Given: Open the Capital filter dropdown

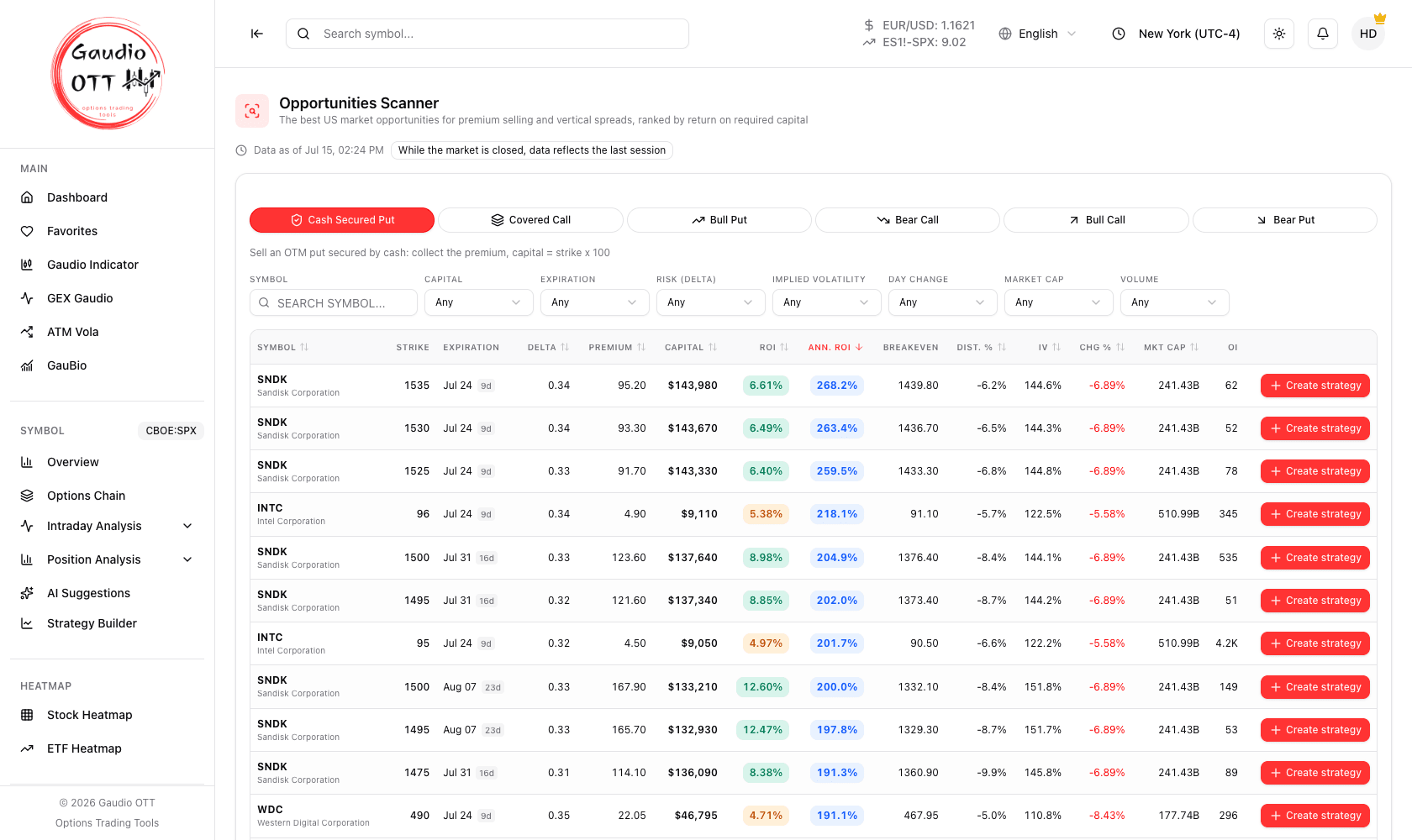Looking at the screenshot, I should tap(479, 302).
